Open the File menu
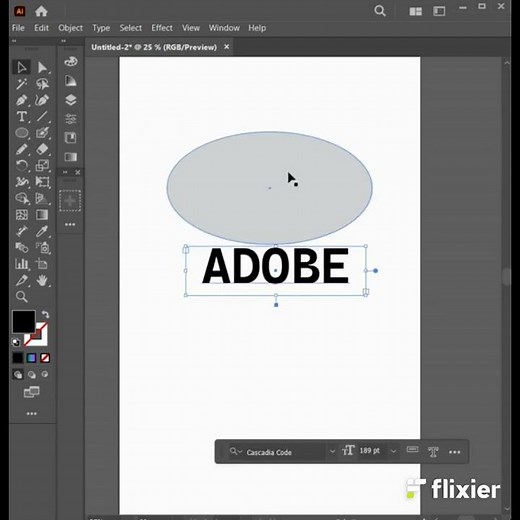This screenshot has height=520, width=520. (x=18, y=28)
